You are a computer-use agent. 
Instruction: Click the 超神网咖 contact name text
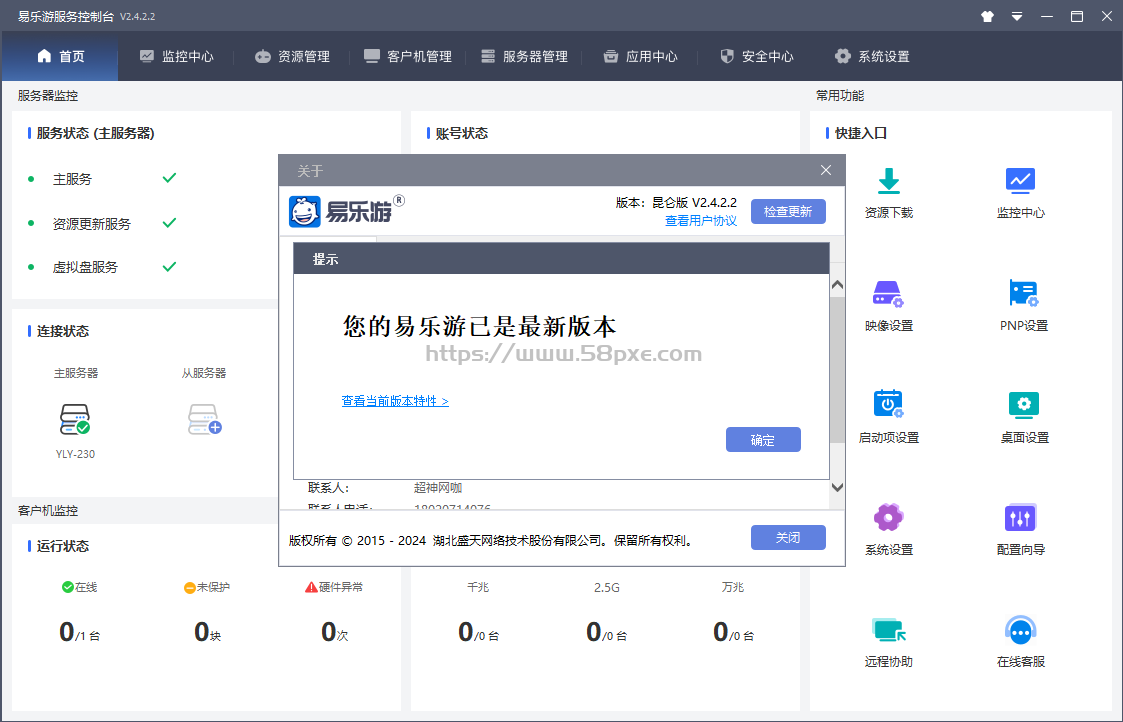pos(438,488)
